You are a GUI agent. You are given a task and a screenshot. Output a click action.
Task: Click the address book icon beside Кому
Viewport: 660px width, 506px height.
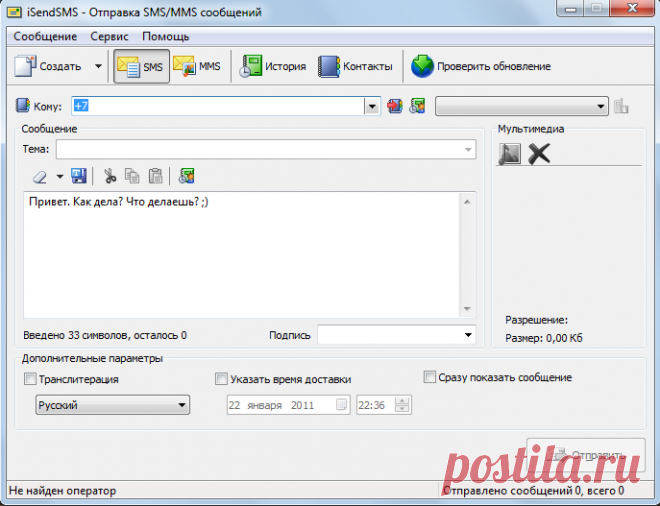coord(23,105)
